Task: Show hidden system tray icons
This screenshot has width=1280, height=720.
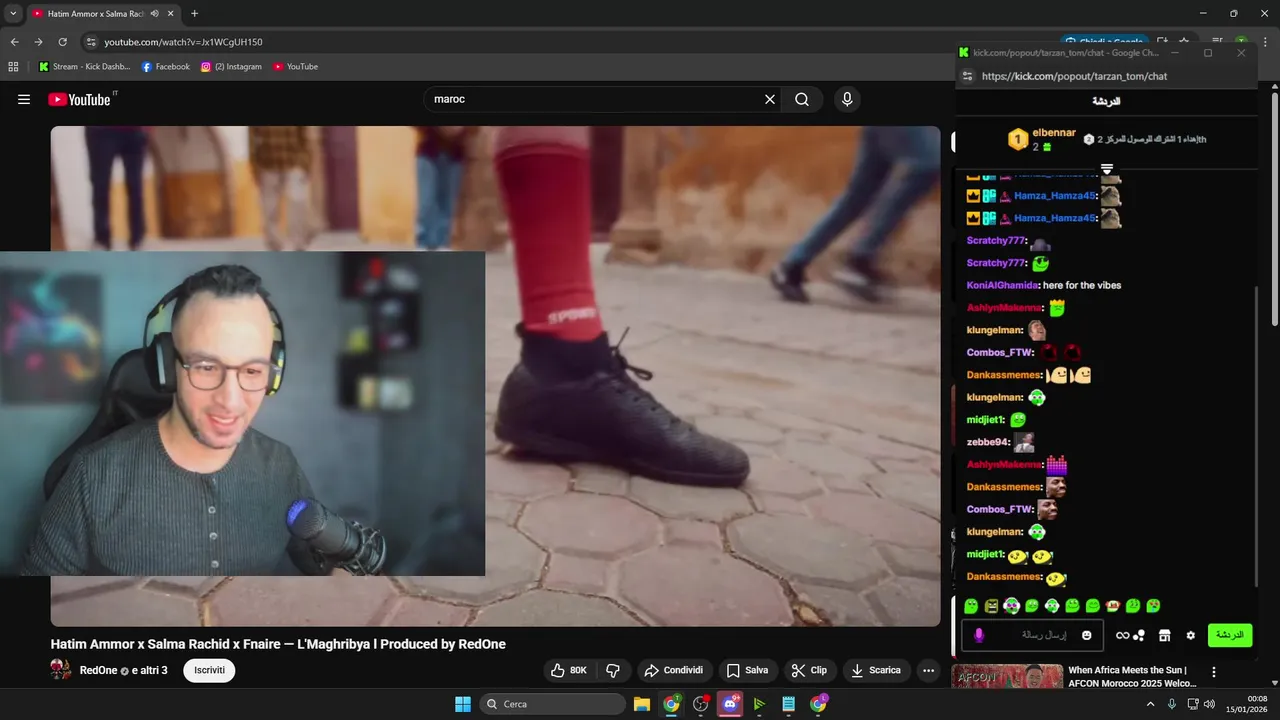Action: pos(1150,704)
